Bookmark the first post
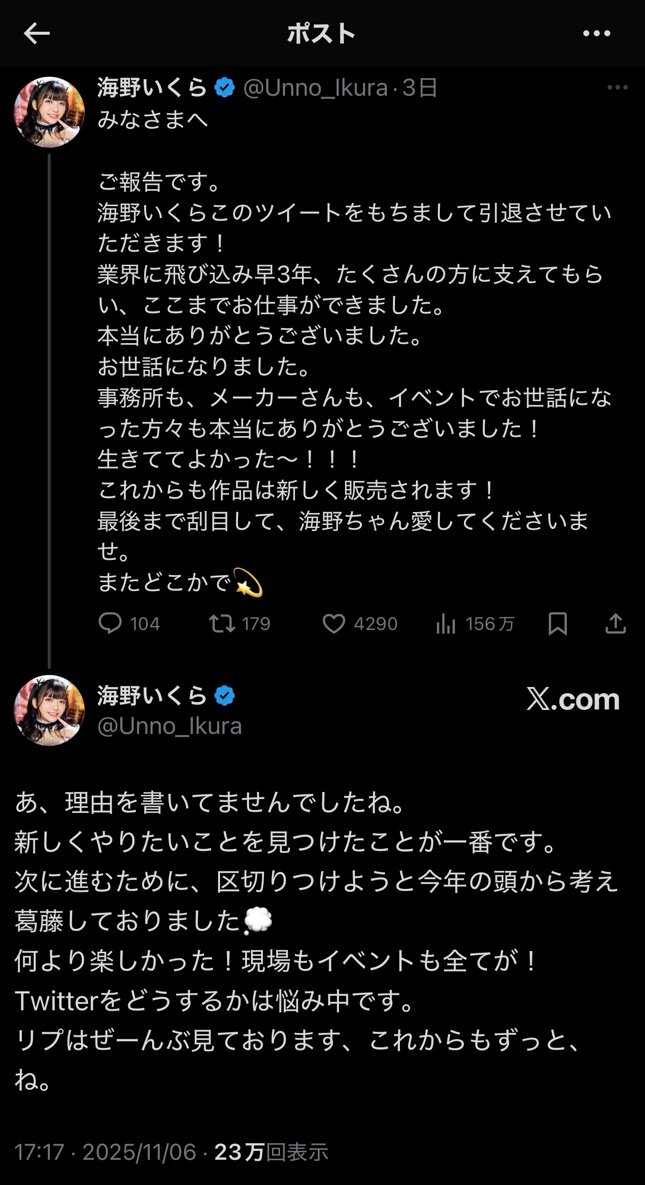The width and height of the screenshot is (645, 1185). tap(557, 623)
